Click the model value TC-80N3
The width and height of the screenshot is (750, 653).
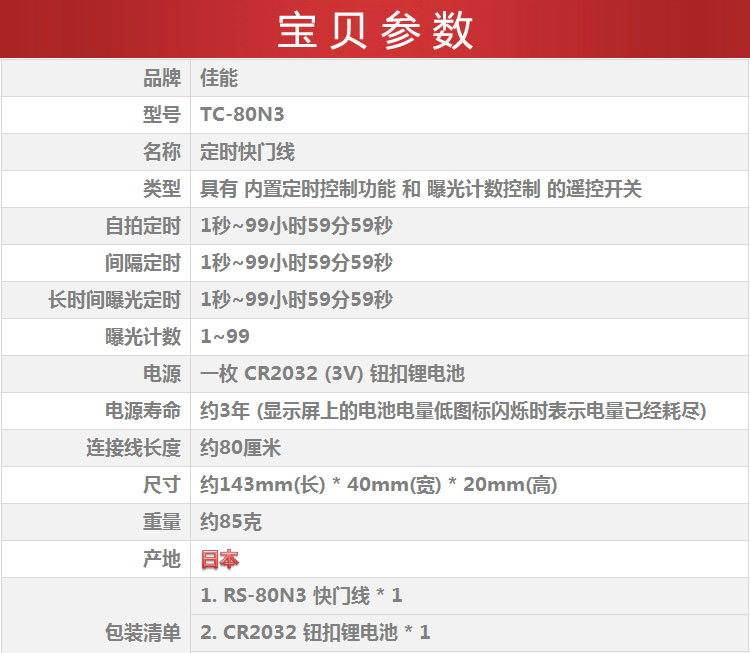coord(242,115)
